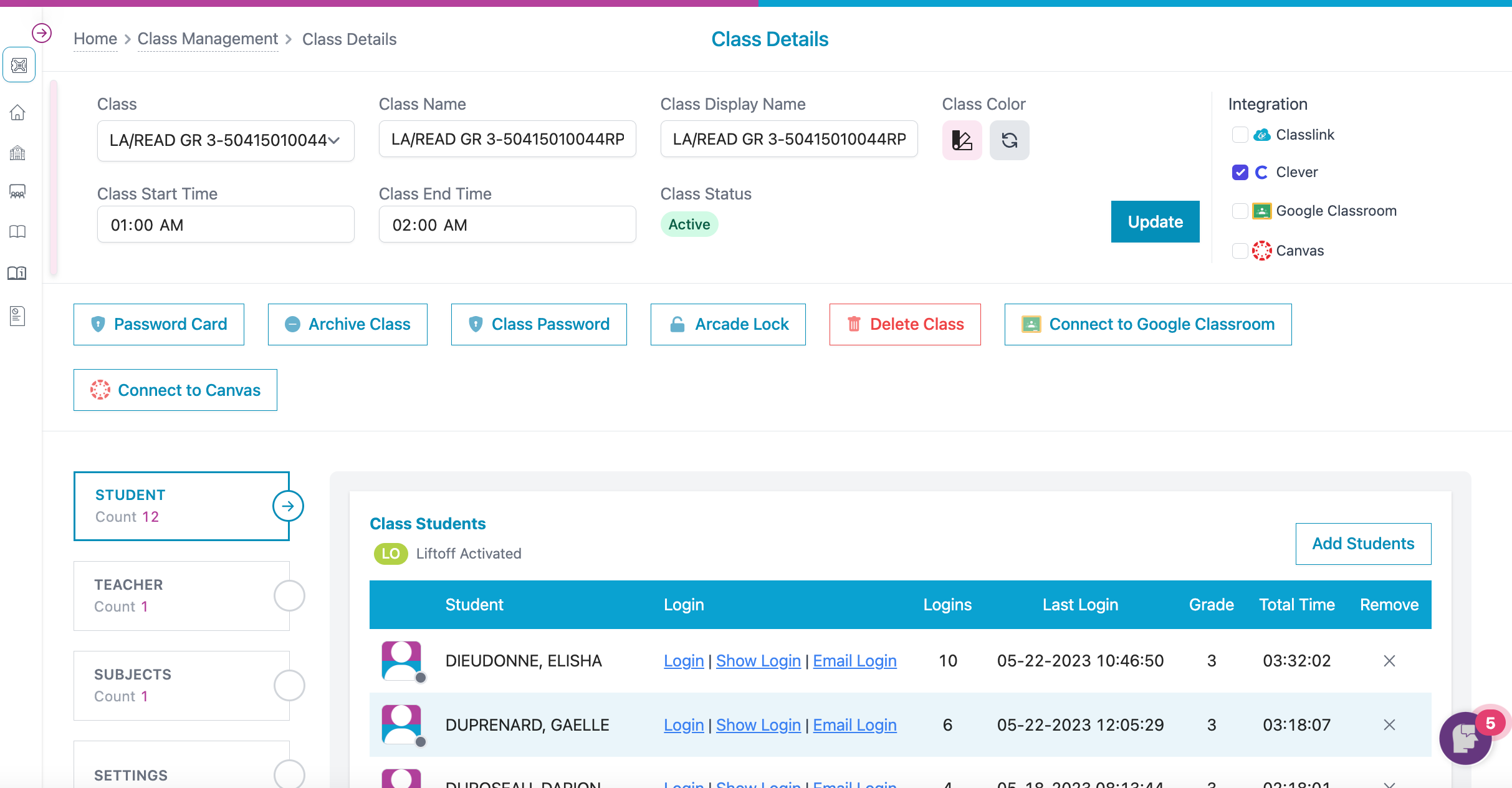Edit the Class Display Name field

click(x=789, y=139)
